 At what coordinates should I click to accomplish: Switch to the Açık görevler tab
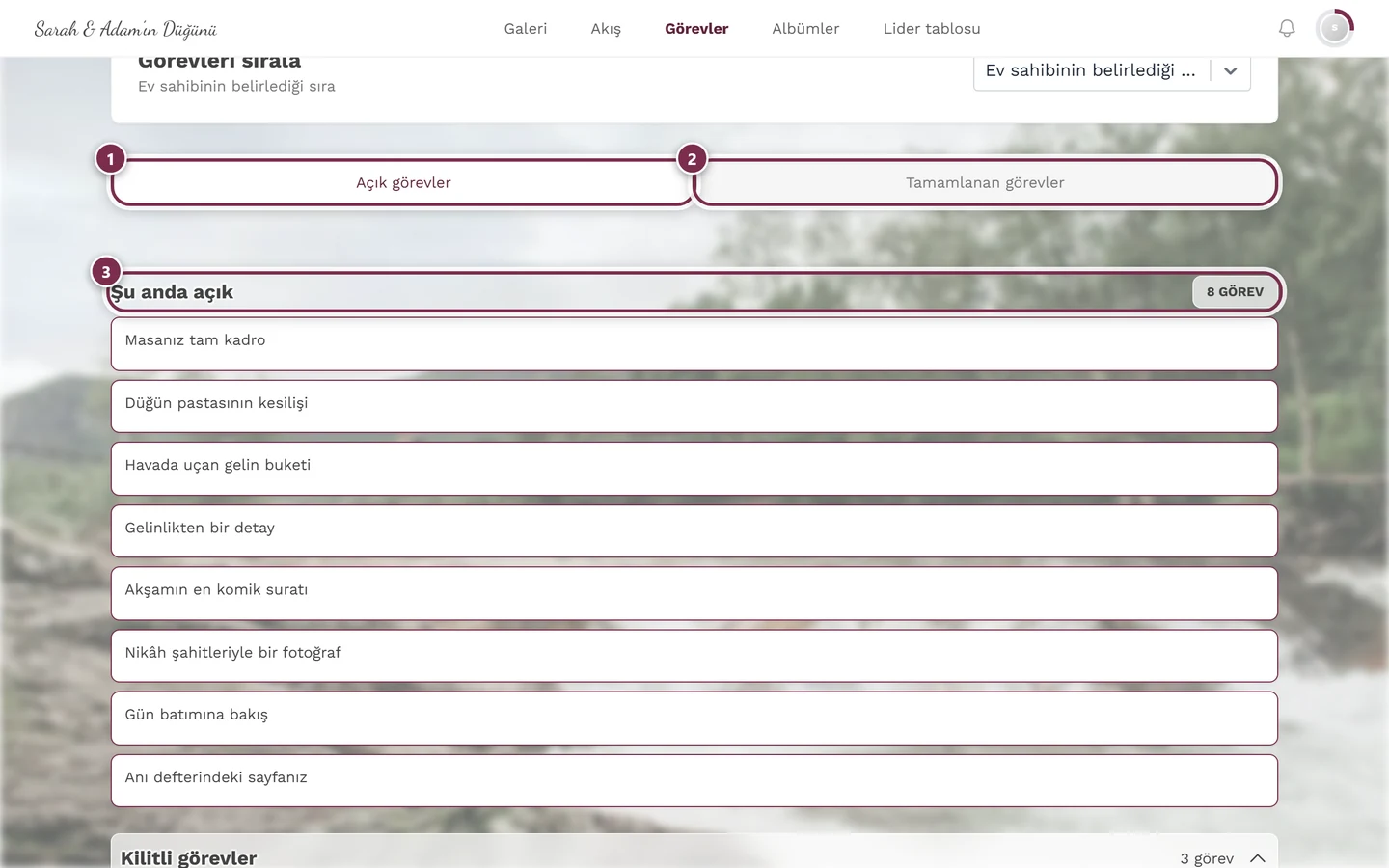pyautogui.click(x=403, y=182)
